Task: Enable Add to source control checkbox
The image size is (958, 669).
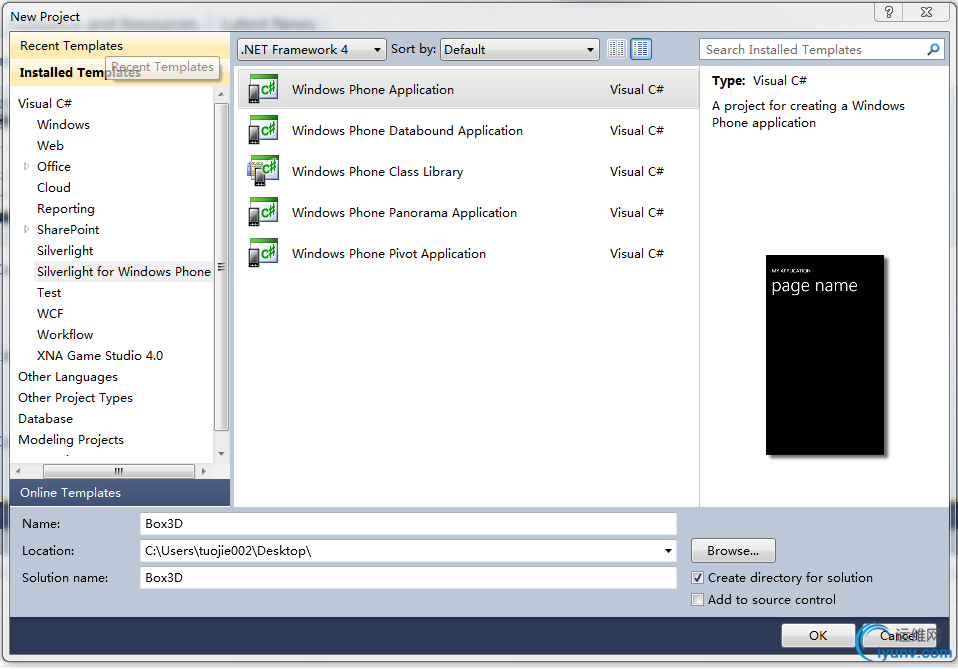Action: point(697,599)
